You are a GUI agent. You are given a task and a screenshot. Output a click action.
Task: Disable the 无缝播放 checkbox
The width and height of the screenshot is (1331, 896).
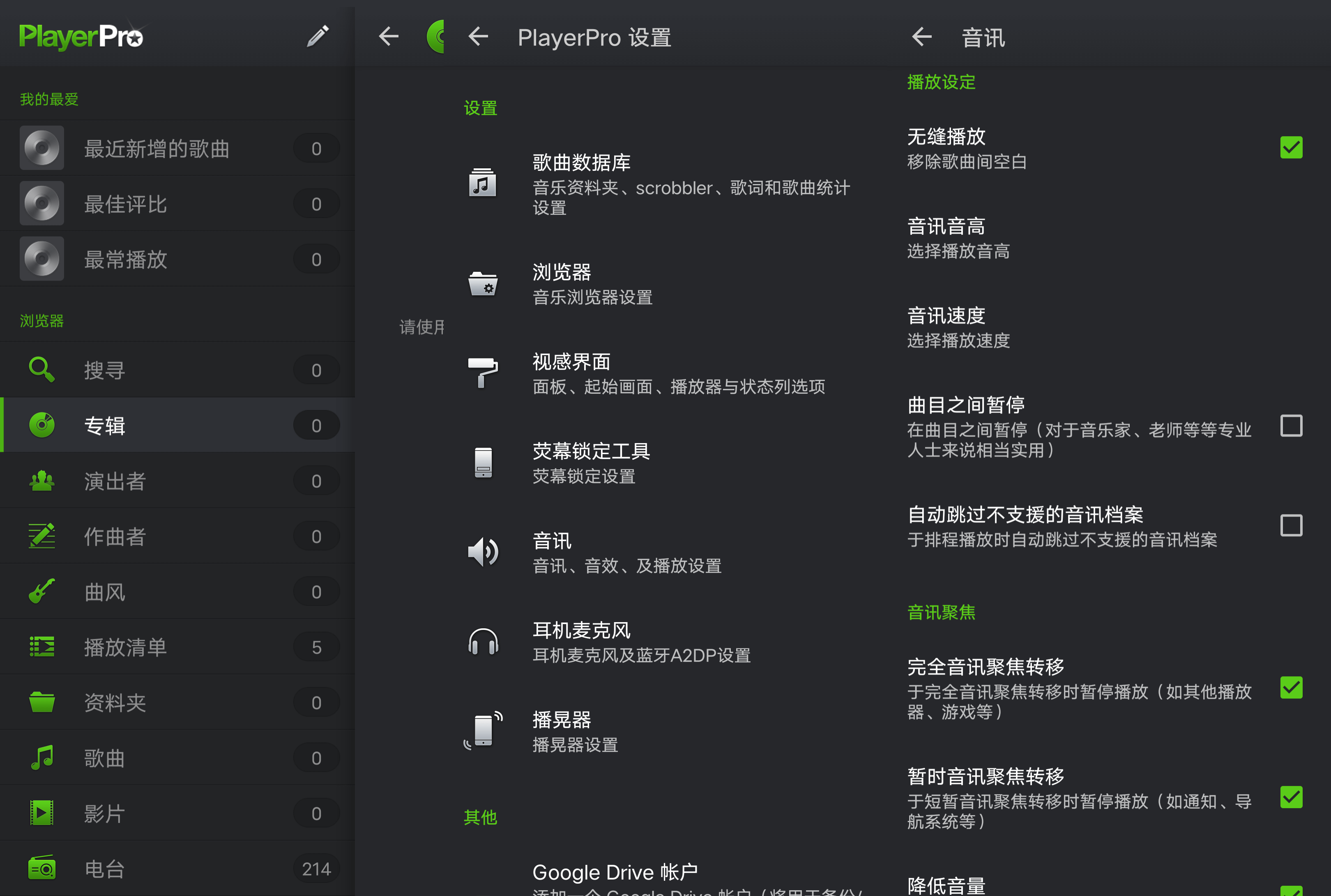1292,147
